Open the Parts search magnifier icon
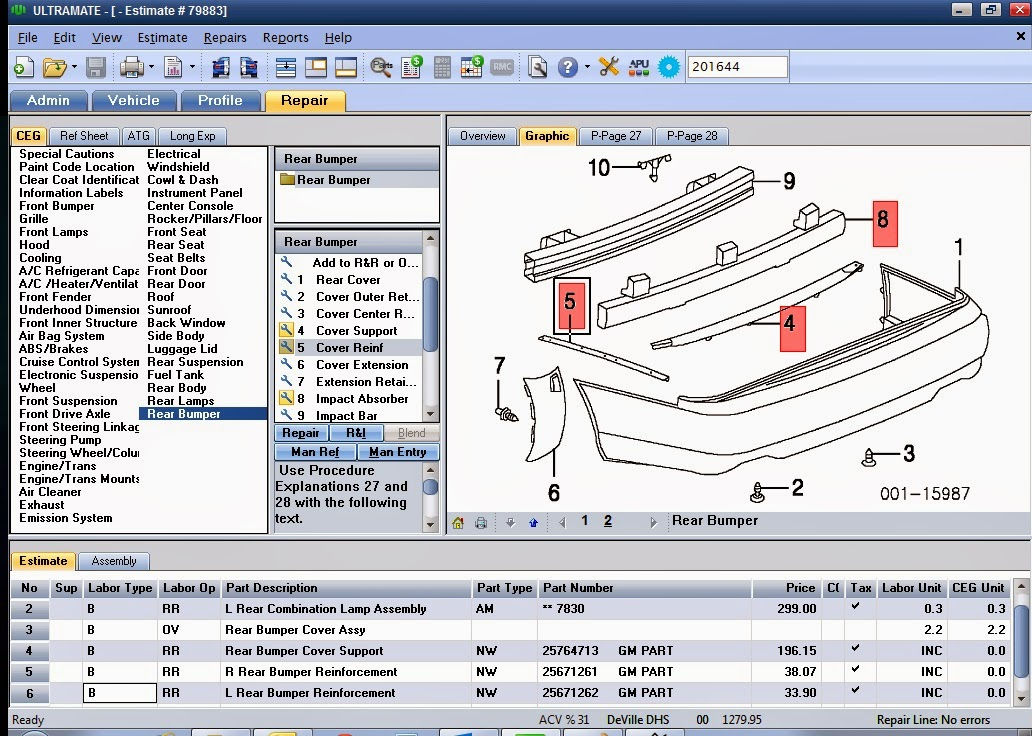1032x736 pixels. pyautogui.click(x=380, y=67)
